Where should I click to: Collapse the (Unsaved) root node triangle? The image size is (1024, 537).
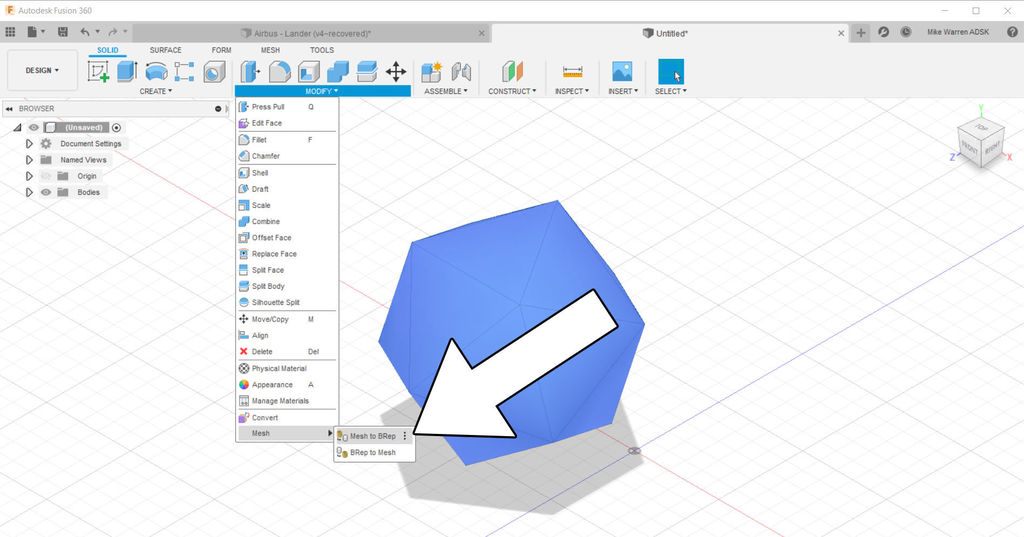[x=17, y=127]
